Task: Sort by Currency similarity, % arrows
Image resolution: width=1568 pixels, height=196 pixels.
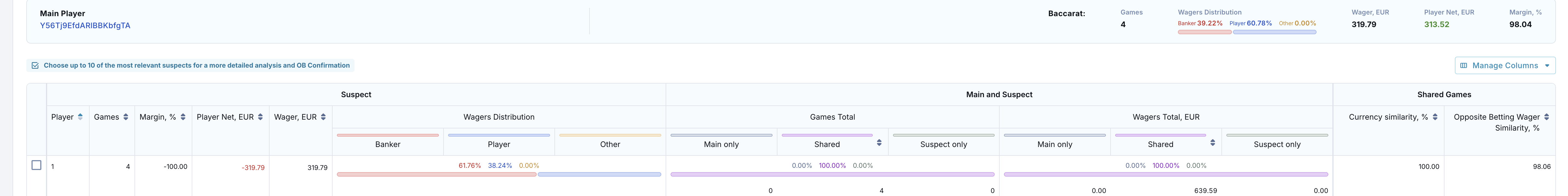Action: coord(1435,117)
